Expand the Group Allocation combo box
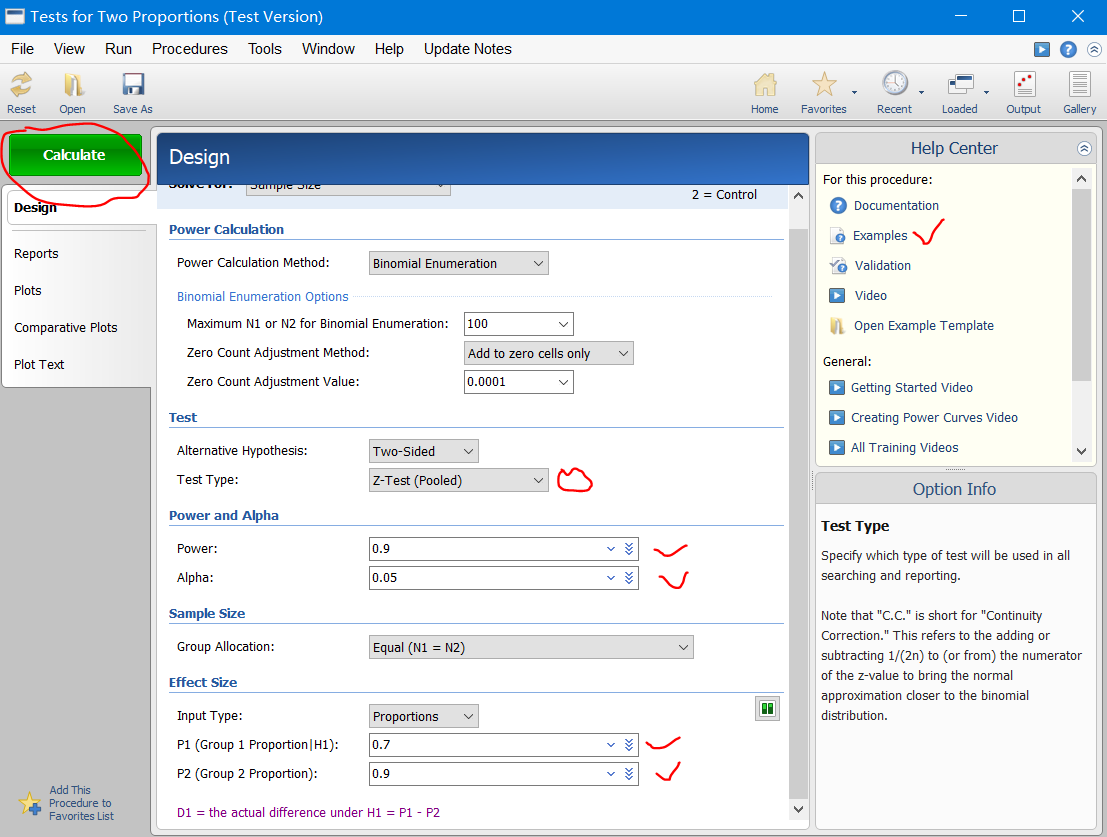Image resolution: width=1107 pixels, height=837 pixels. (x=531, y=647)
